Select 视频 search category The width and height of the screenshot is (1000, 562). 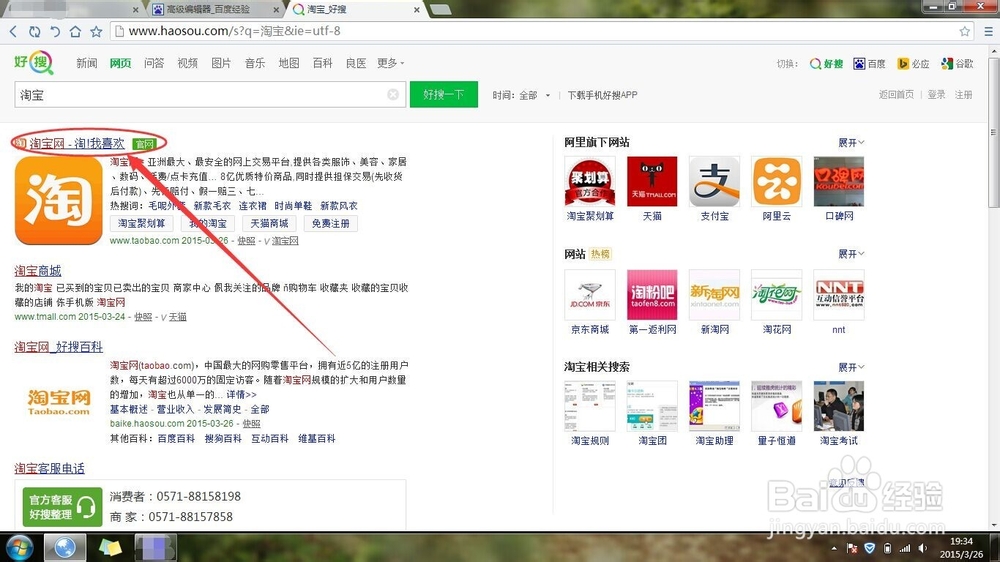188,63
